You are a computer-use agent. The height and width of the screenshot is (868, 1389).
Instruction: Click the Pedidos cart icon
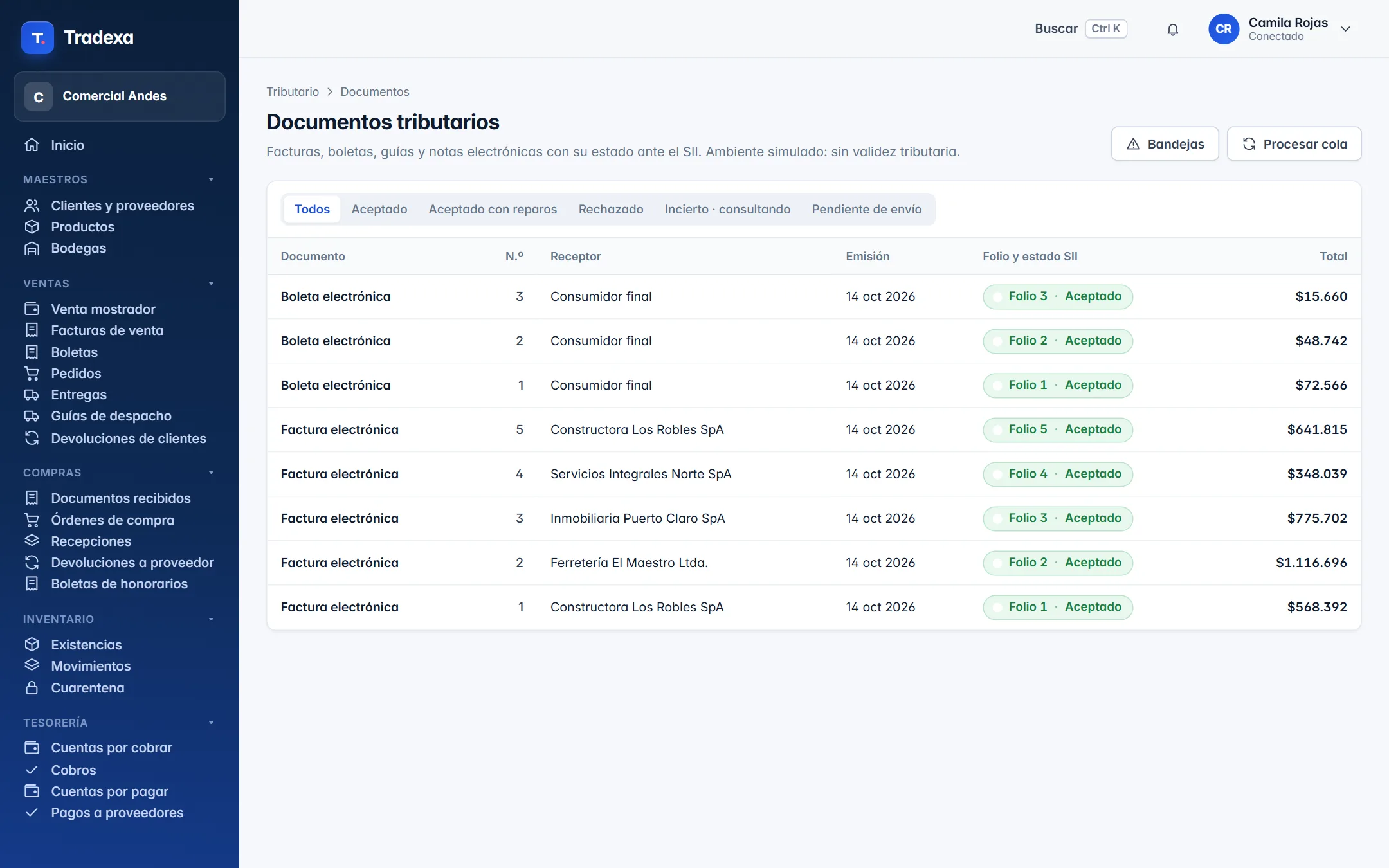click(x=32, y=374)
